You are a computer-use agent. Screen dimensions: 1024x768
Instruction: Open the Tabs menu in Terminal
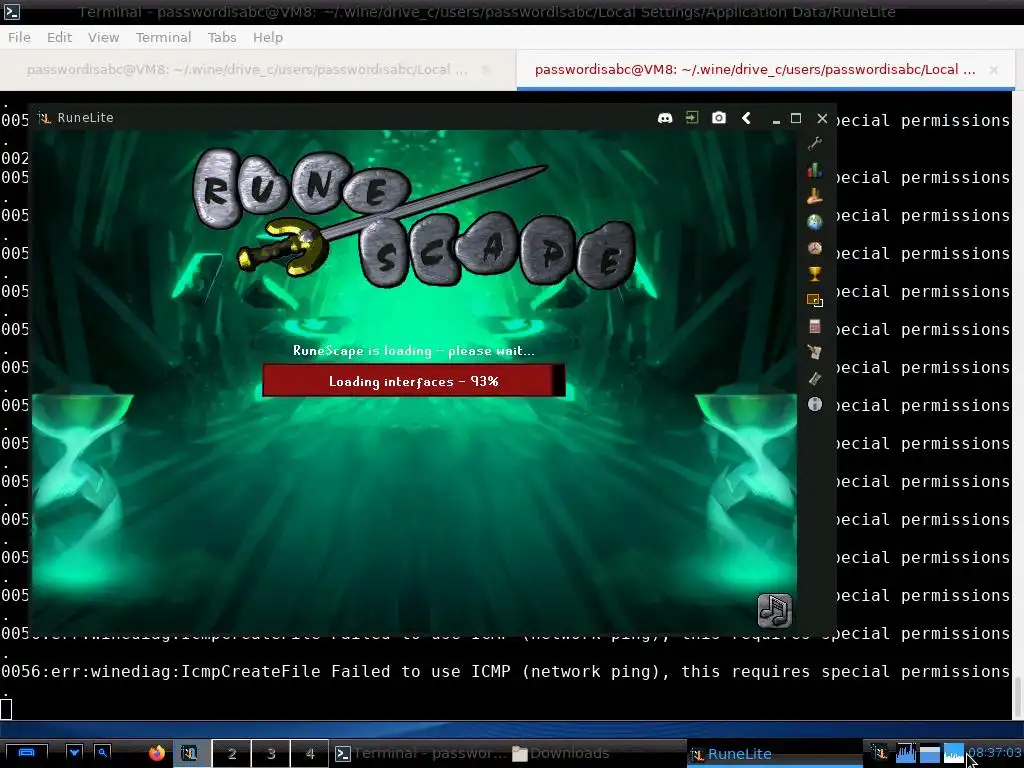tap(222, 37)
